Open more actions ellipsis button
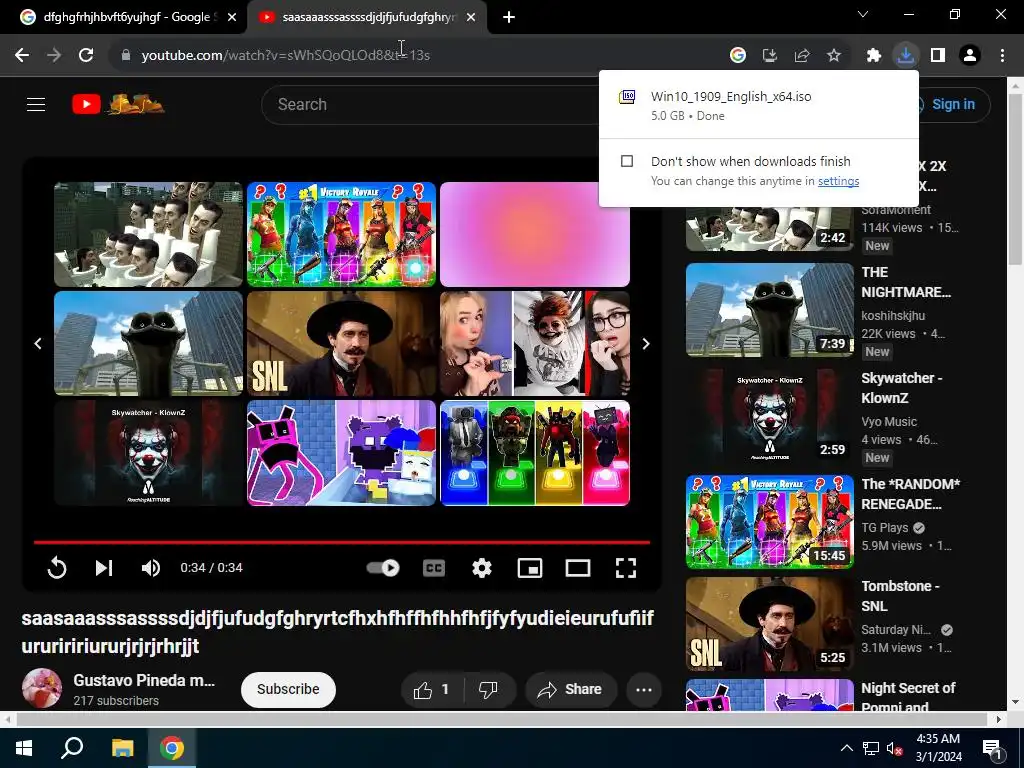The height and width of the screenshot is (768, 1024). tap(644, 690)
